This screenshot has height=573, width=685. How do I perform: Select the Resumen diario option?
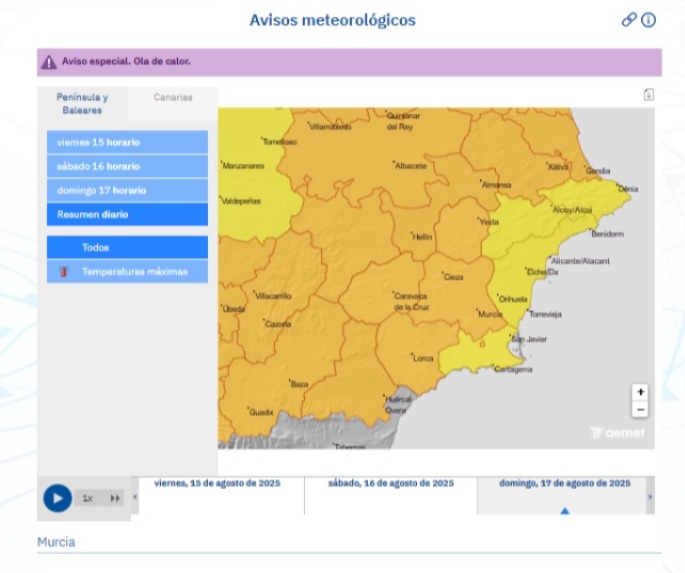coord(127,214)
